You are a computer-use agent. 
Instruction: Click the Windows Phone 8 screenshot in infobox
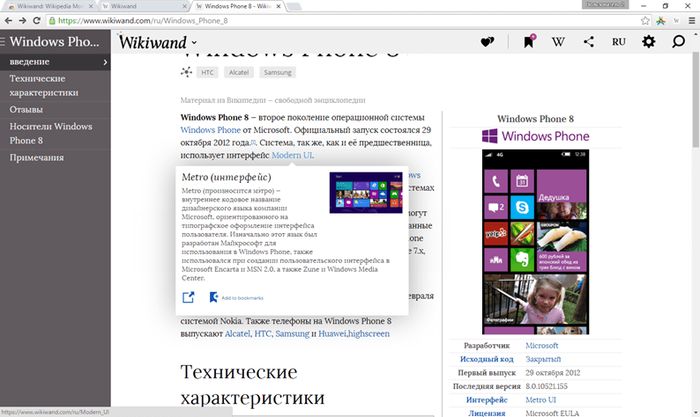click(535, 241)
